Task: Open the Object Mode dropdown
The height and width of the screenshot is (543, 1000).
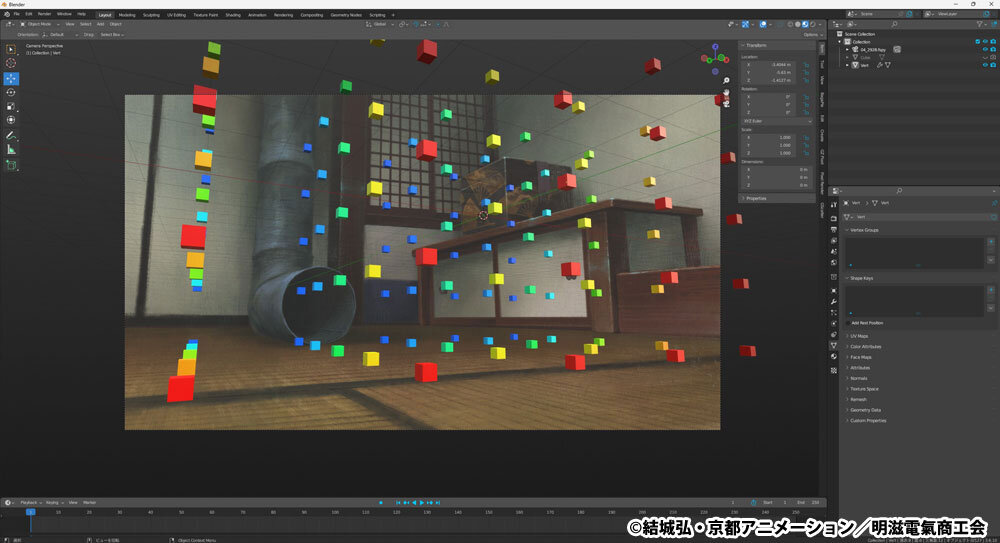Action: coord(40,24)
